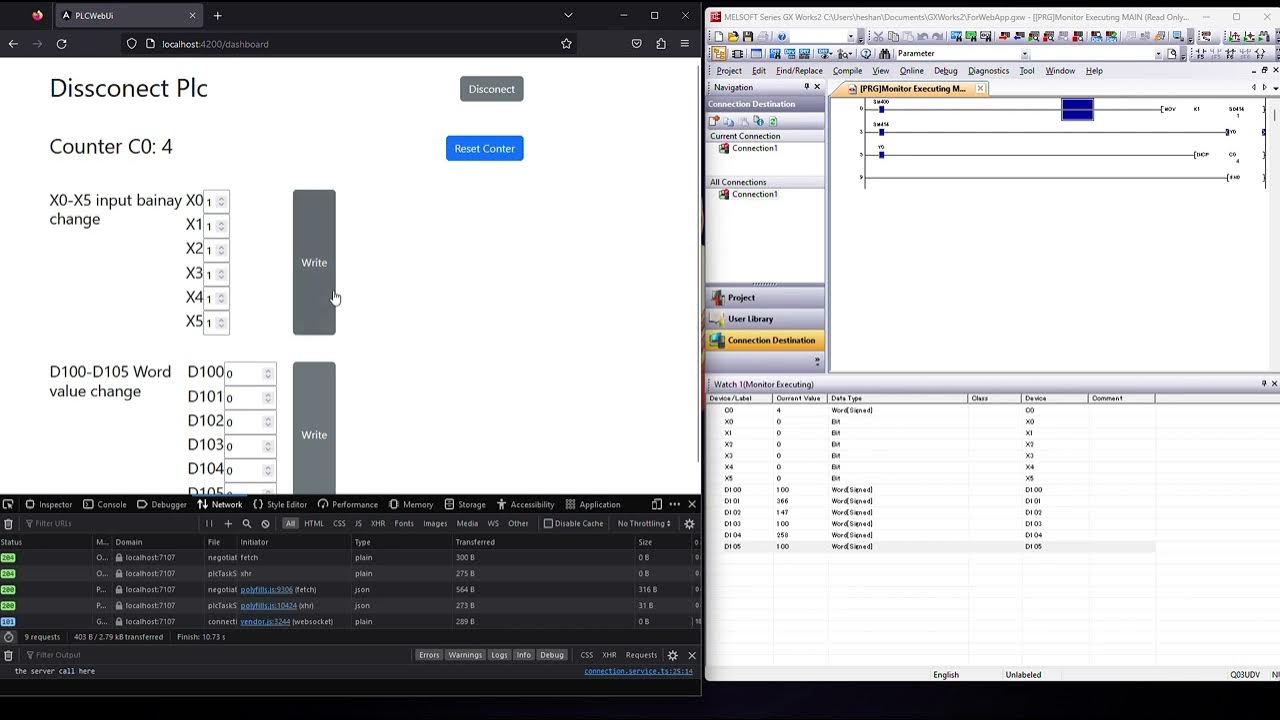Open network panel settings gear
This screenshot has width=1280, height=720.
click(x=689, y=523)
